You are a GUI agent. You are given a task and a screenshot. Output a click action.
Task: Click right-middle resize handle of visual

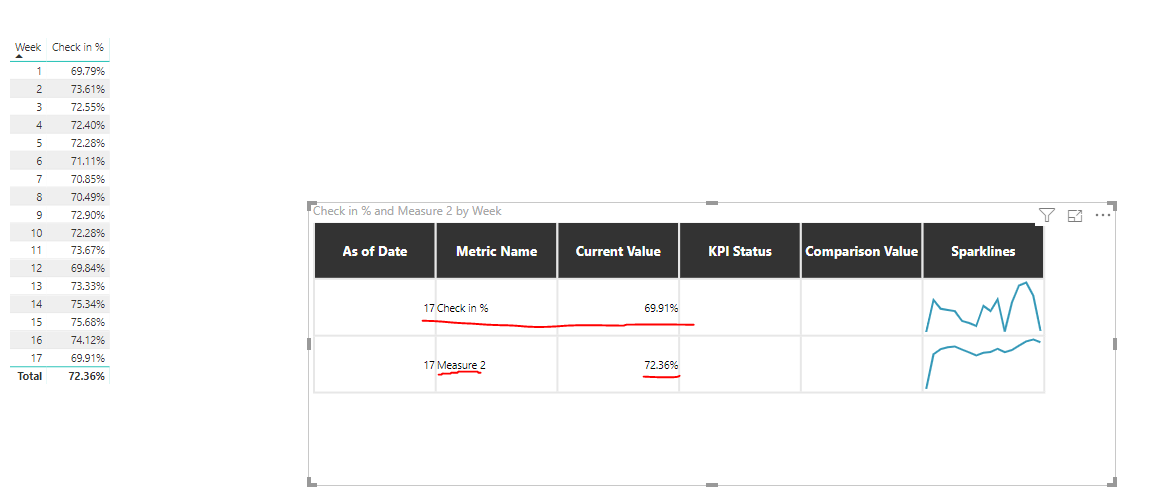[x=1114, y=344]
